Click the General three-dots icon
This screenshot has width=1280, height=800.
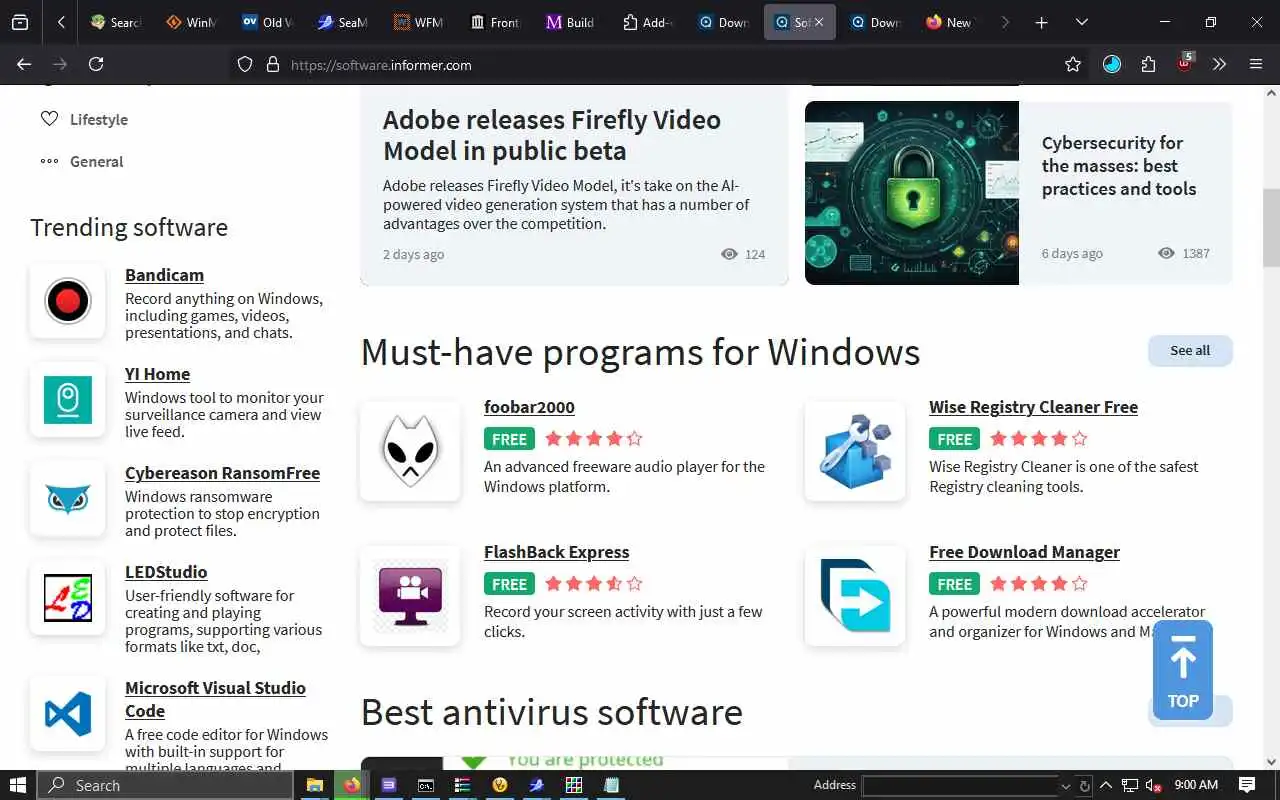click(x=49, y=161)
